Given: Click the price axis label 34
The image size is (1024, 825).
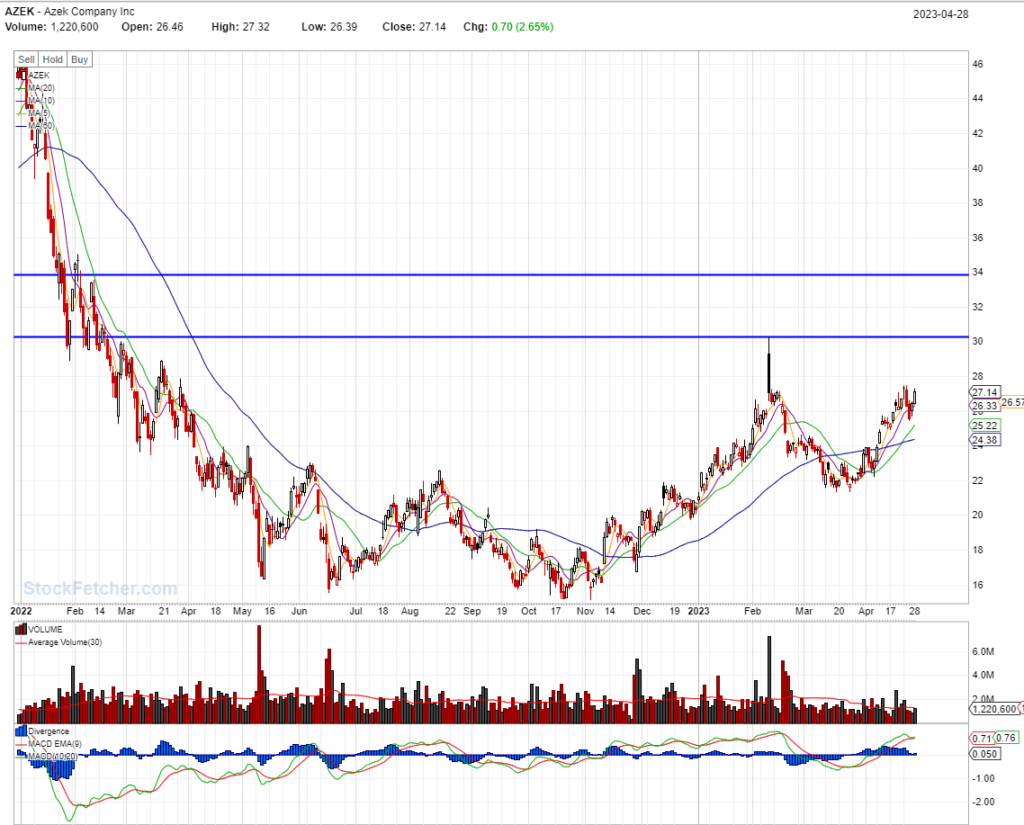Looking at the screenshot, I should [978, 272].
